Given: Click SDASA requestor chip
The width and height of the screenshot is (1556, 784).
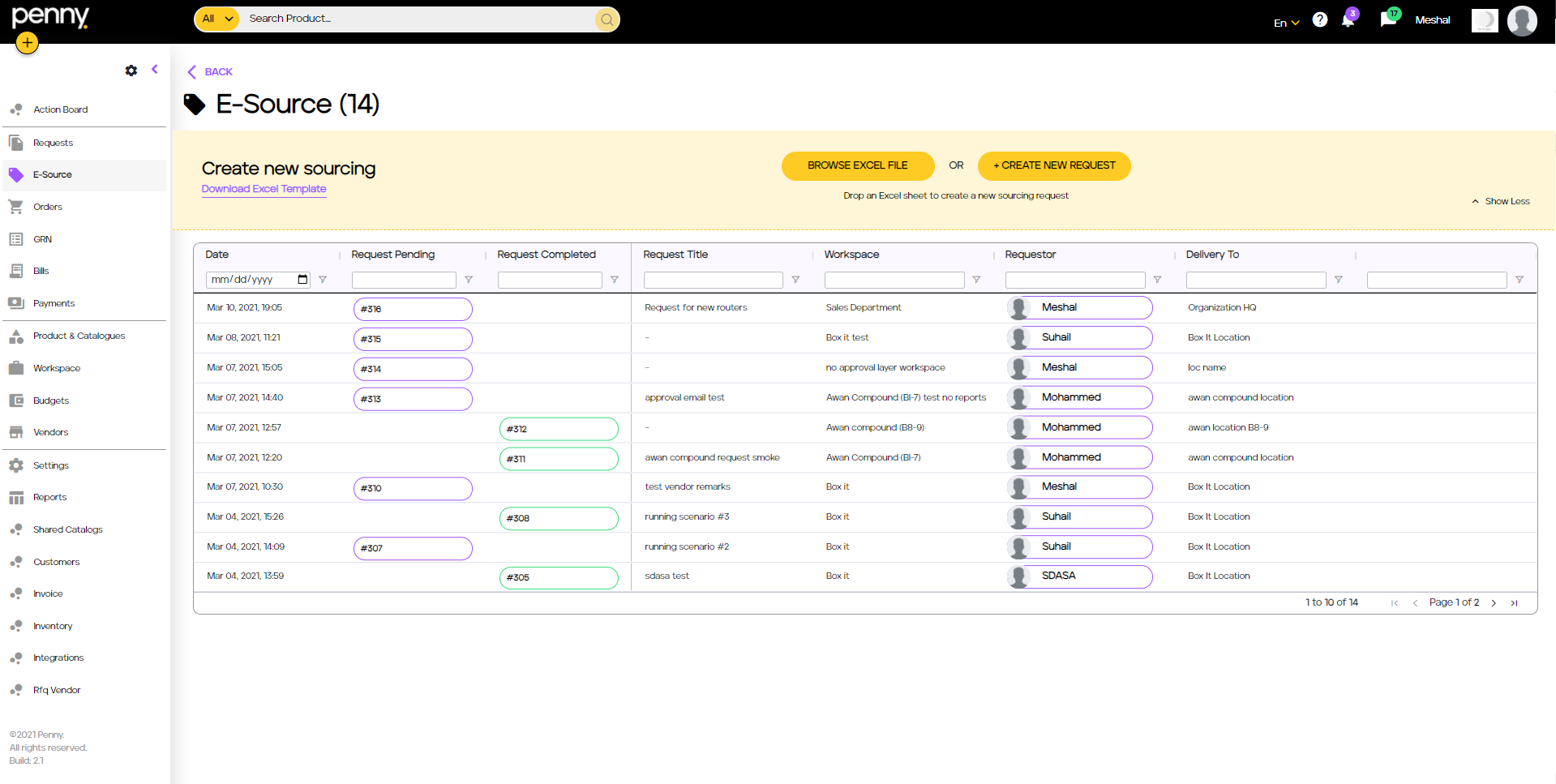Looking at the screenshot, I should (1080, 576).
